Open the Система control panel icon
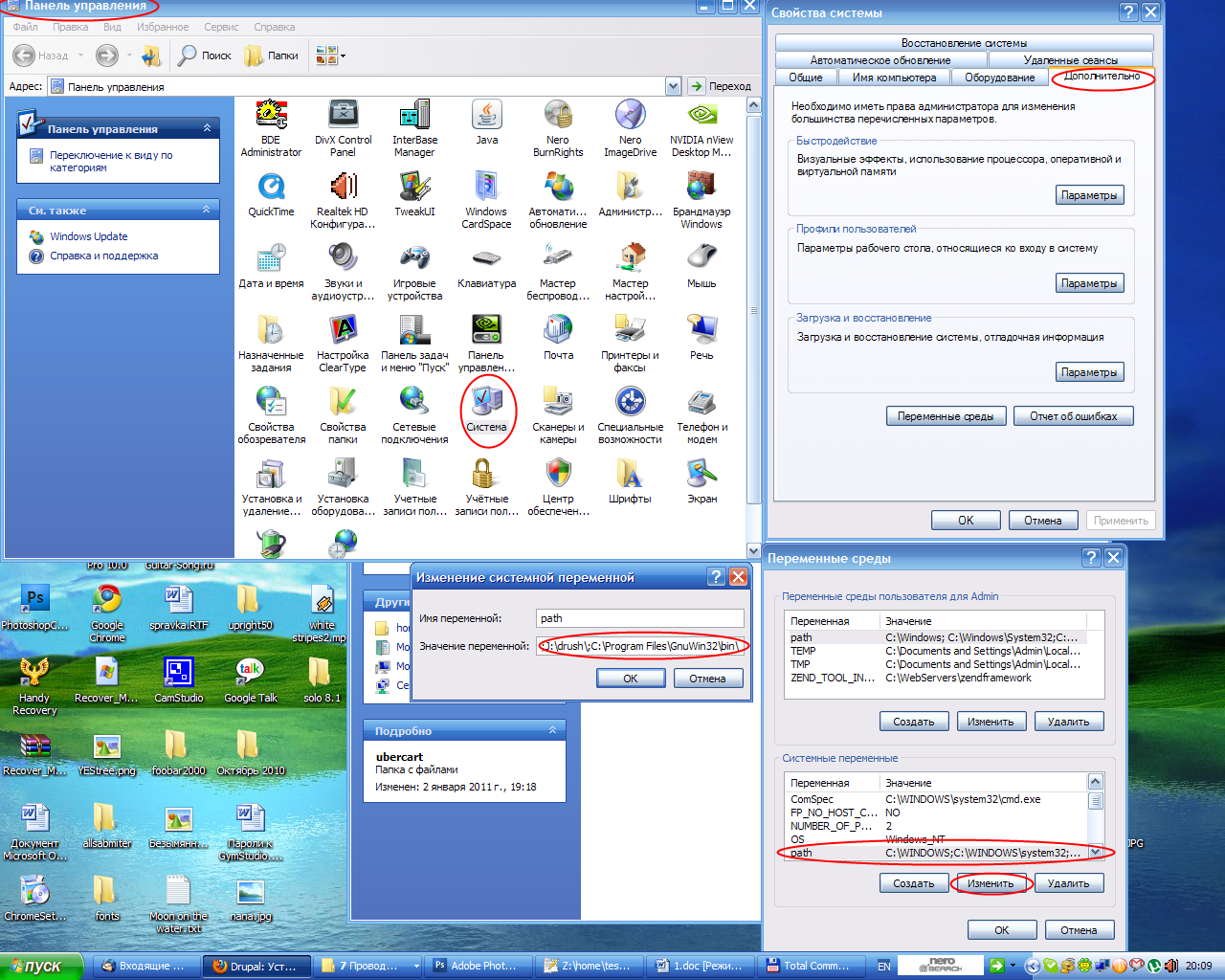The width and height of the screenshot is (1225, 980). pyautogui.click(x=486, y=404)
